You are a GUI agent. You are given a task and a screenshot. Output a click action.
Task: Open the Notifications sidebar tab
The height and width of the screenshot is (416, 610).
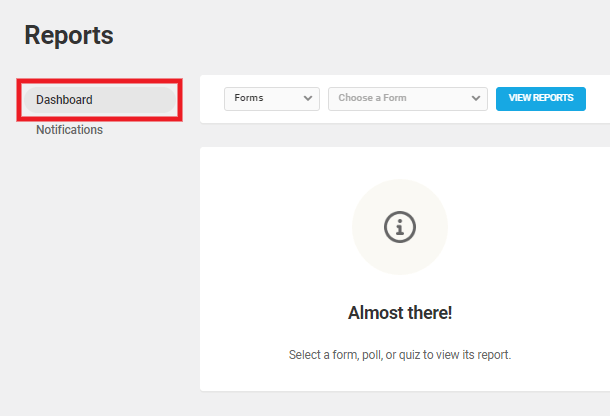69,130
